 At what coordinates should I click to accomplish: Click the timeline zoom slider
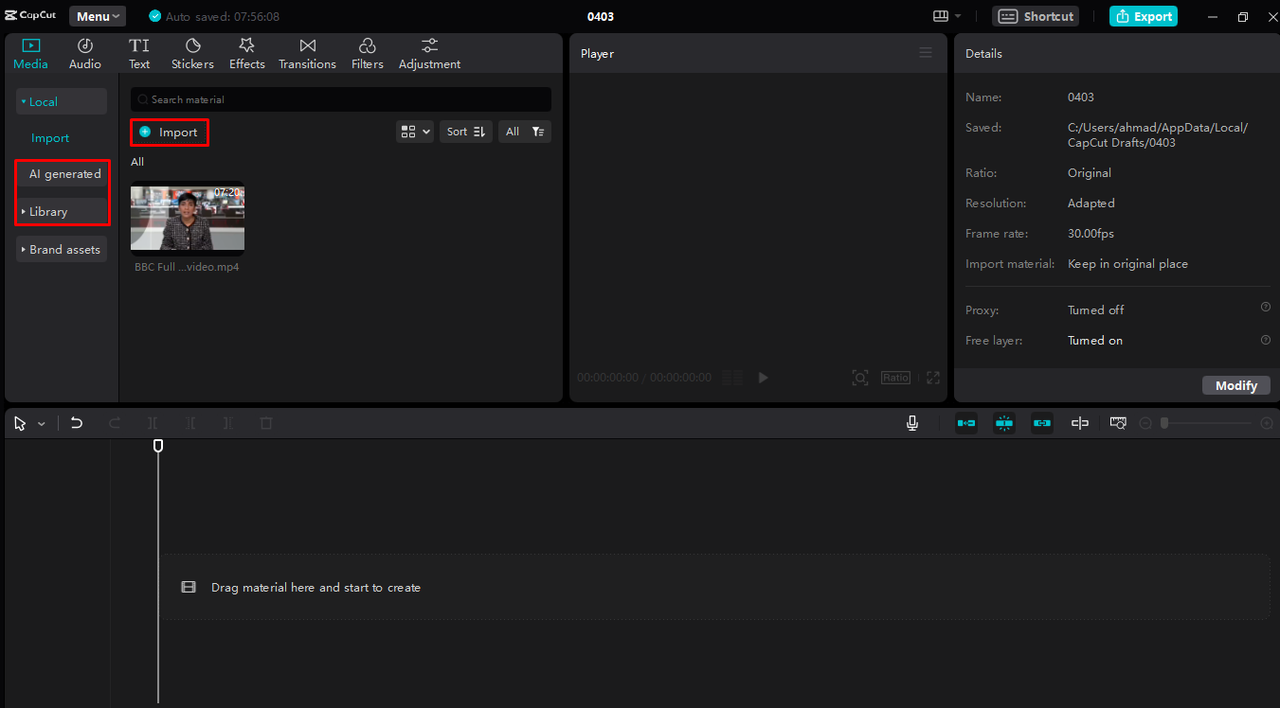pyautogui.click(x=1206, y=423)
